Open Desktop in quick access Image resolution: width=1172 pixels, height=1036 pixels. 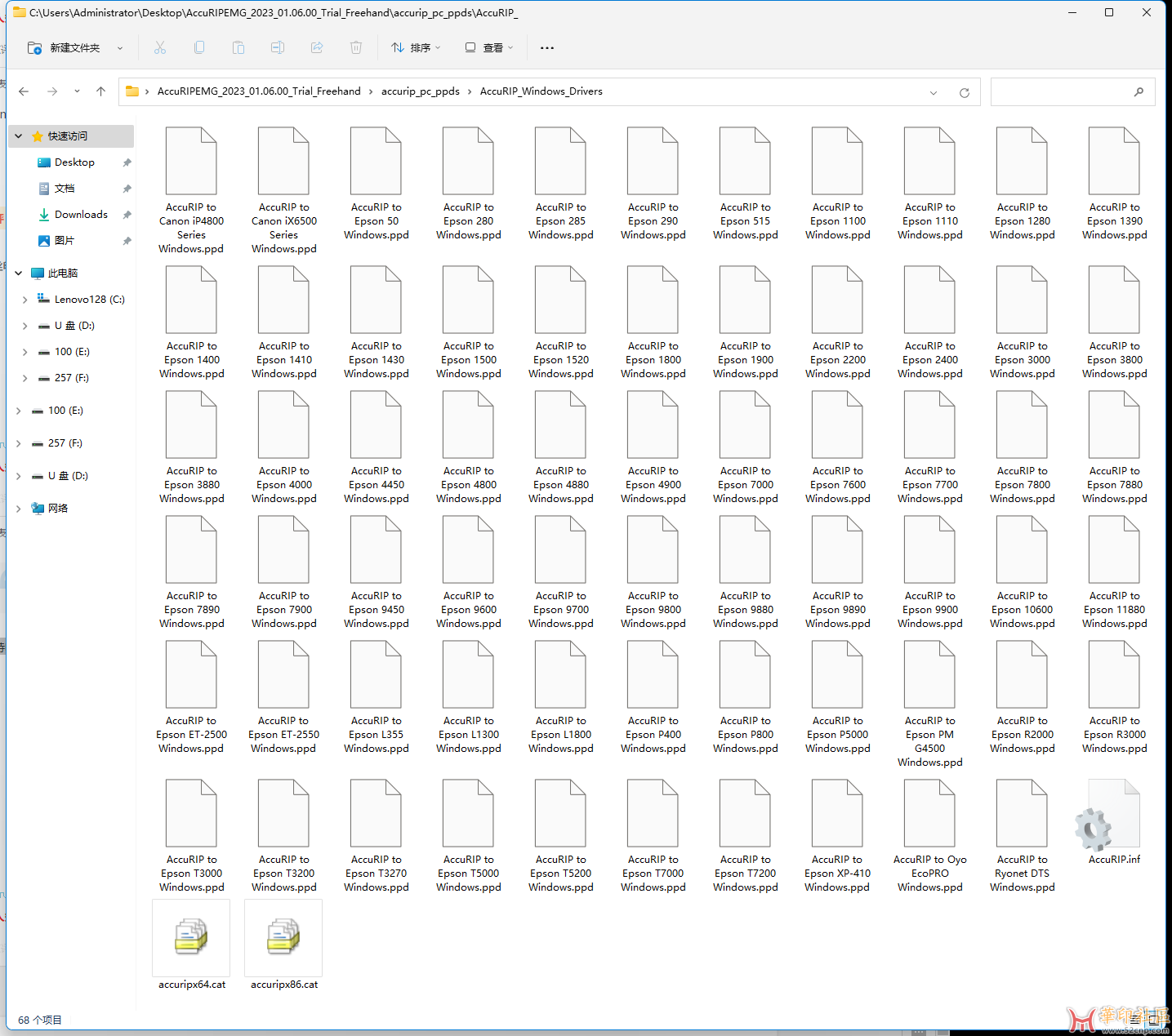tap(74, 162)
